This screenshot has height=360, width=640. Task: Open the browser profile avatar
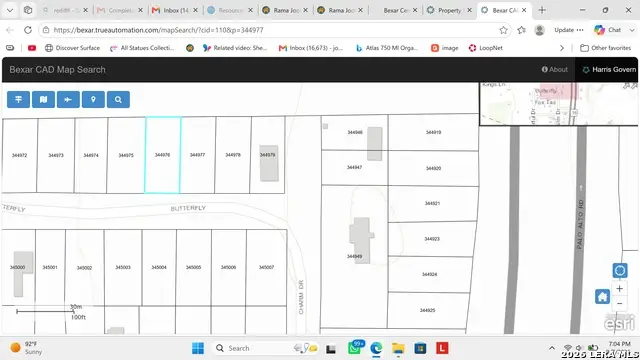point(539,30)
